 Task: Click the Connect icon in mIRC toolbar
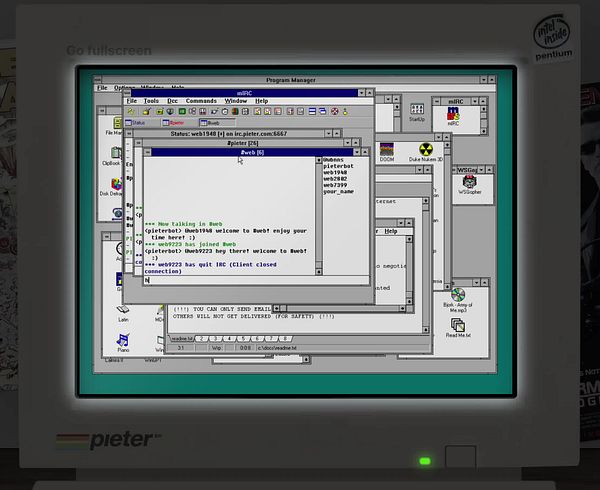(x=131, y=112)
